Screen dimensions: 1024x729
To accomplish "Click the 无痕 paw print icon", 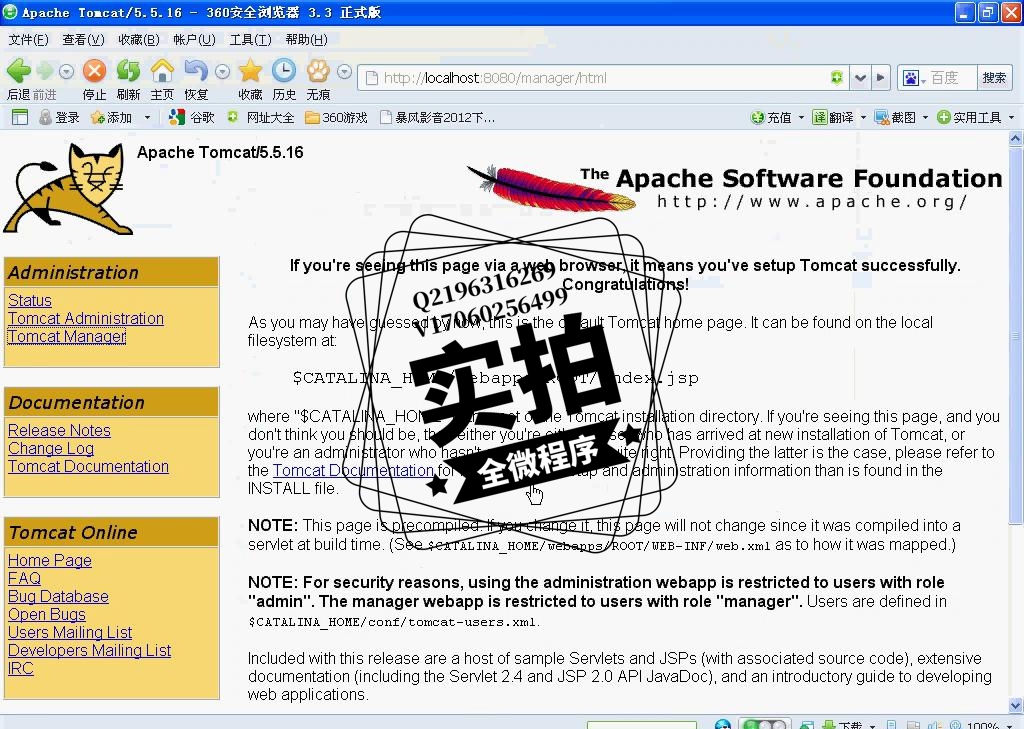I will (319, 71).
